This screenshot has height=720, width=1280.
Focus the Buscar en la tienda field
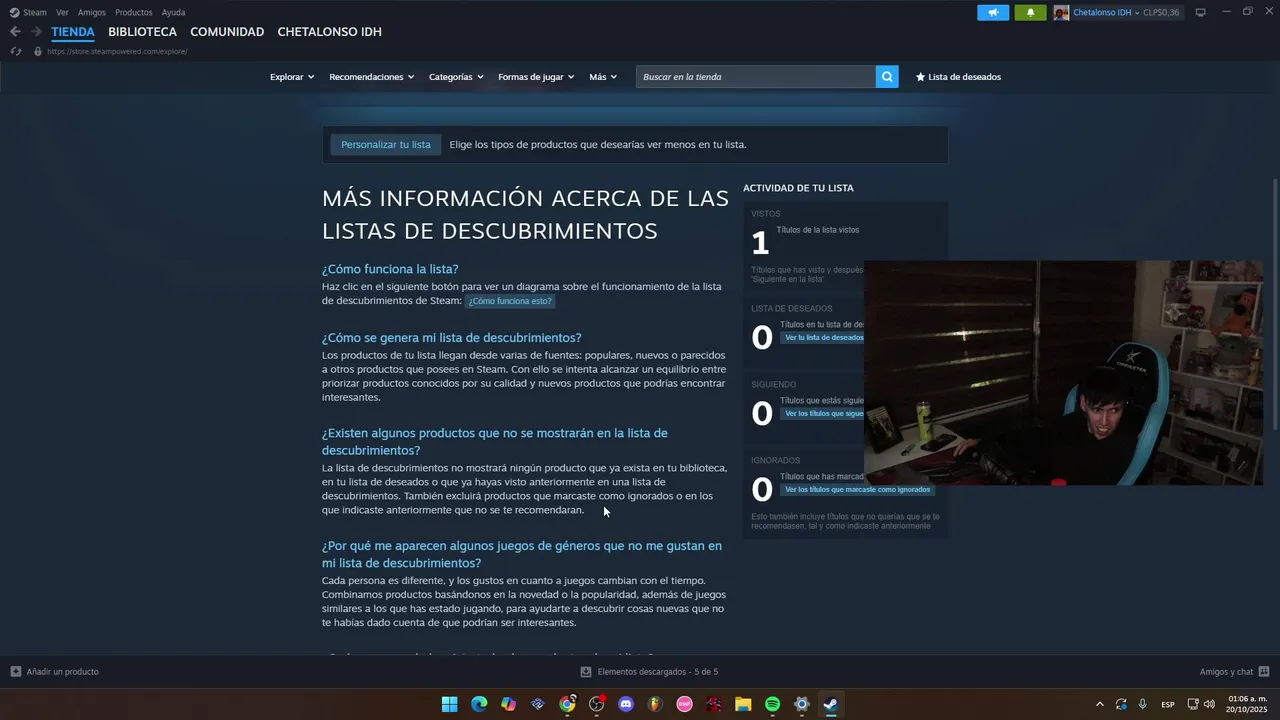(755, 77)
